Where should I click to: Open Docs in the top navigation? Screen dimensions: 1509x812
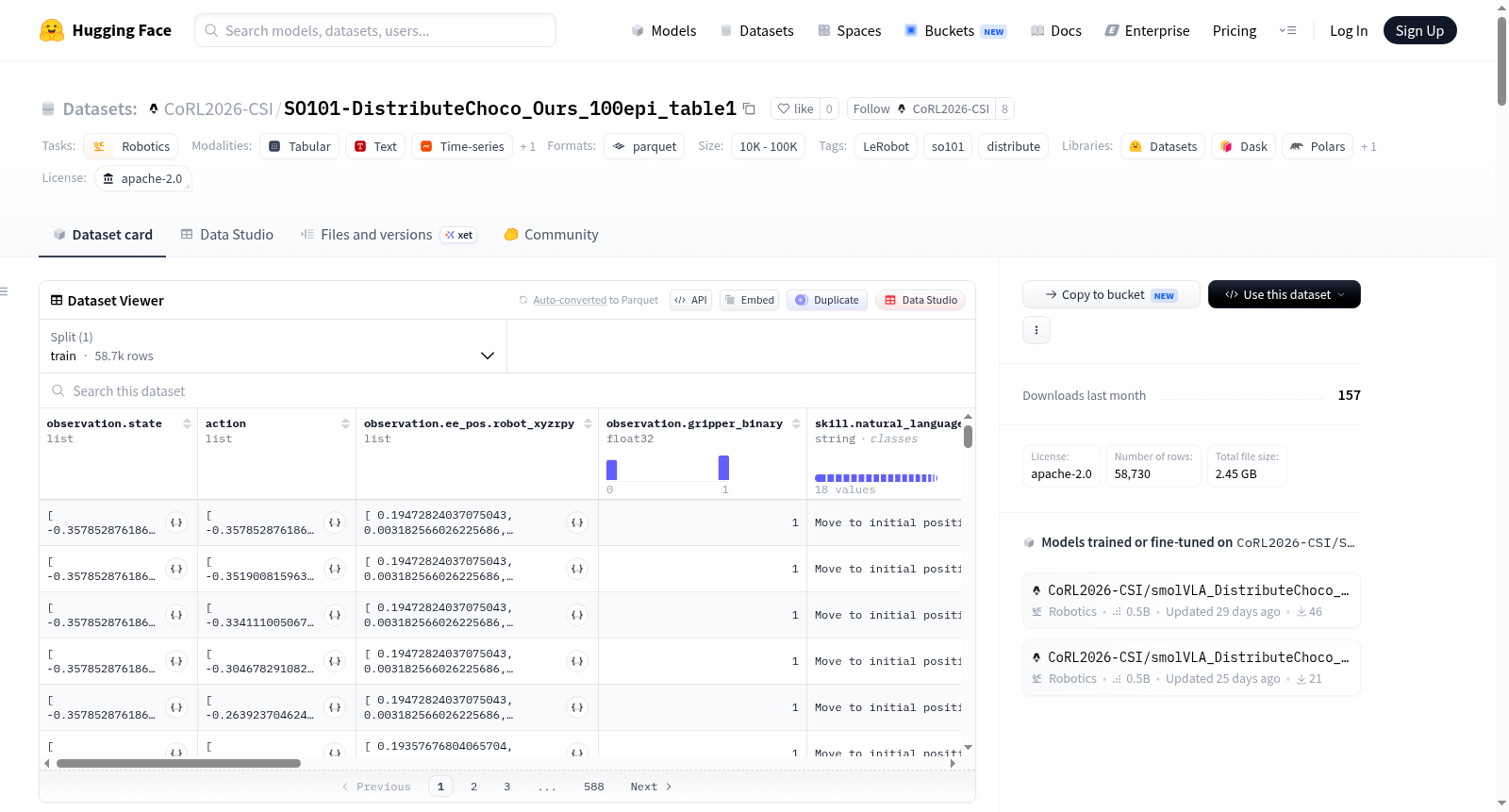pos(1056,30)
